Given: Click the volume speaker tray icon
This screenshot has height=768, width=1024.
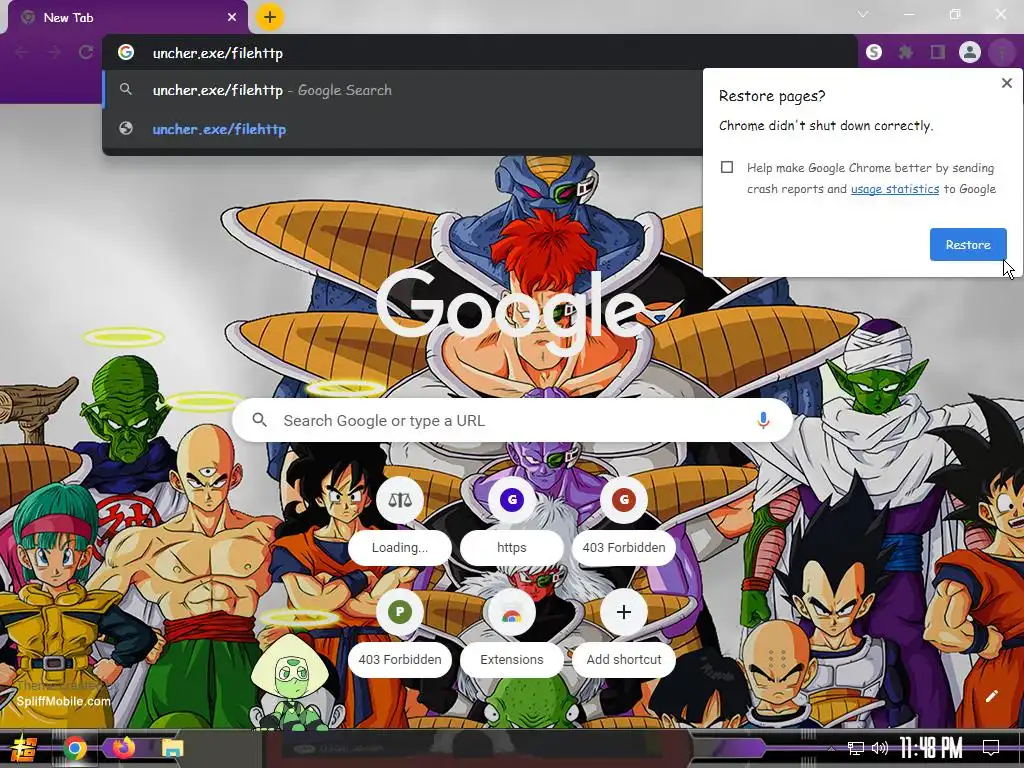Looking at the screenshot, I should coord(880,748).
